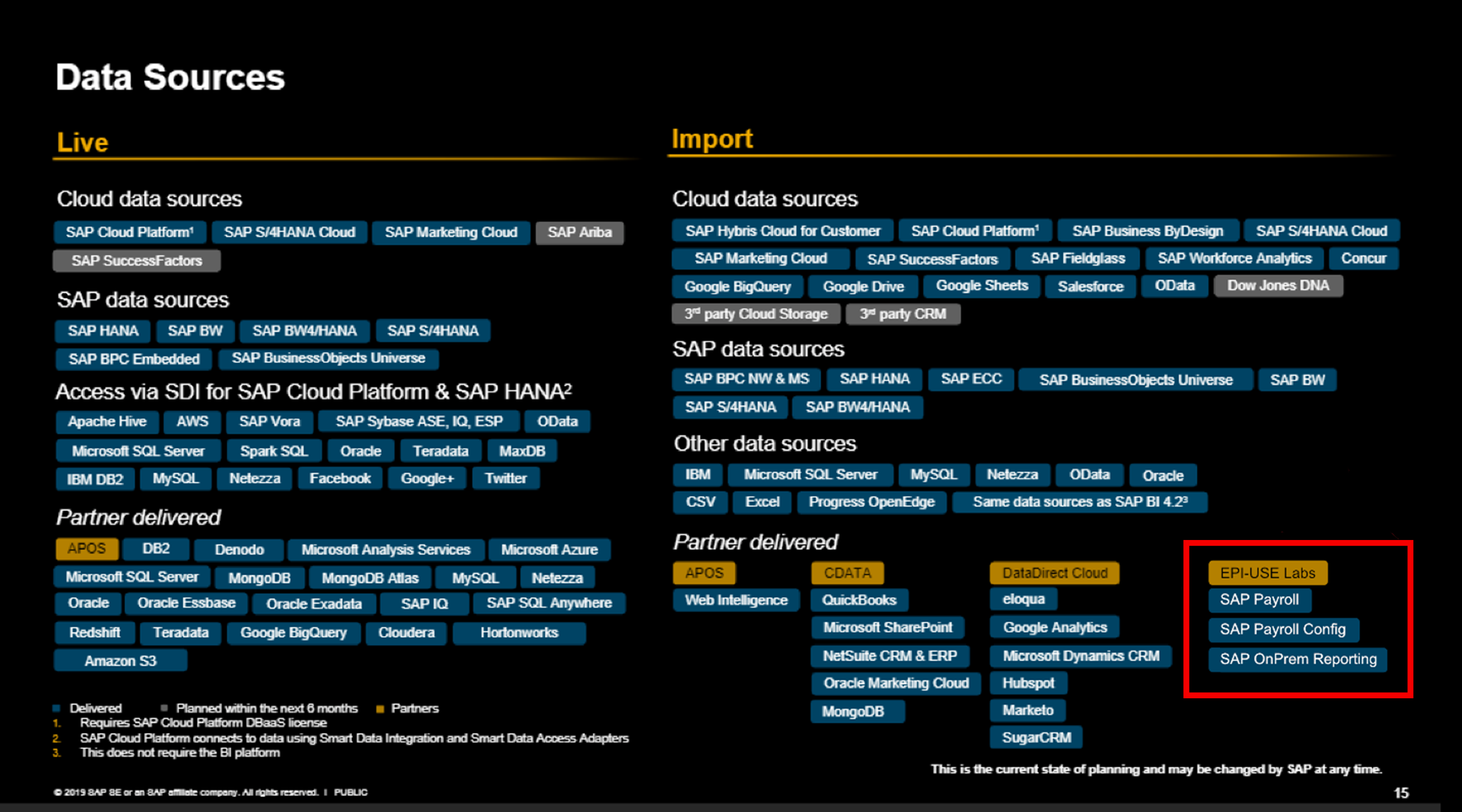Select the 'SAP Business ByDesign' label
The height and width of the screenshot is (812, 1462).
(1147, 231)
